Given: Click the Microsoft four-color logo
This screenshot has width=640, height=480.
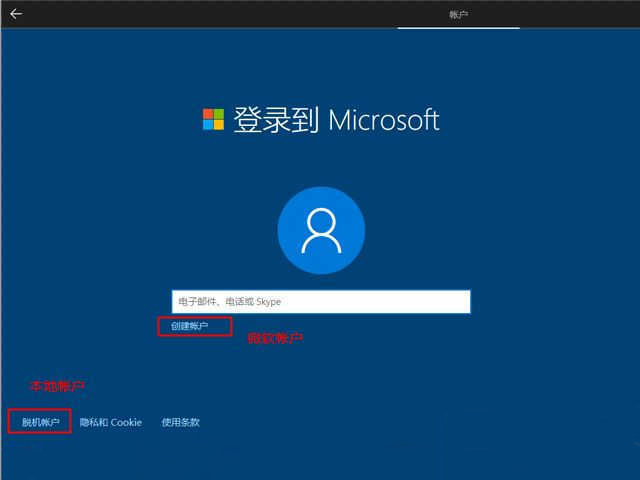Looking at the screenshot, I should (x=213, y=119).
